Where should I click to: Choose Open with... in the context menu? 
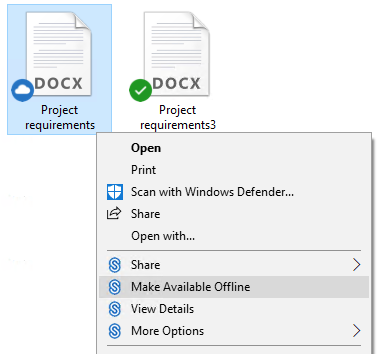tap(234, 236)
